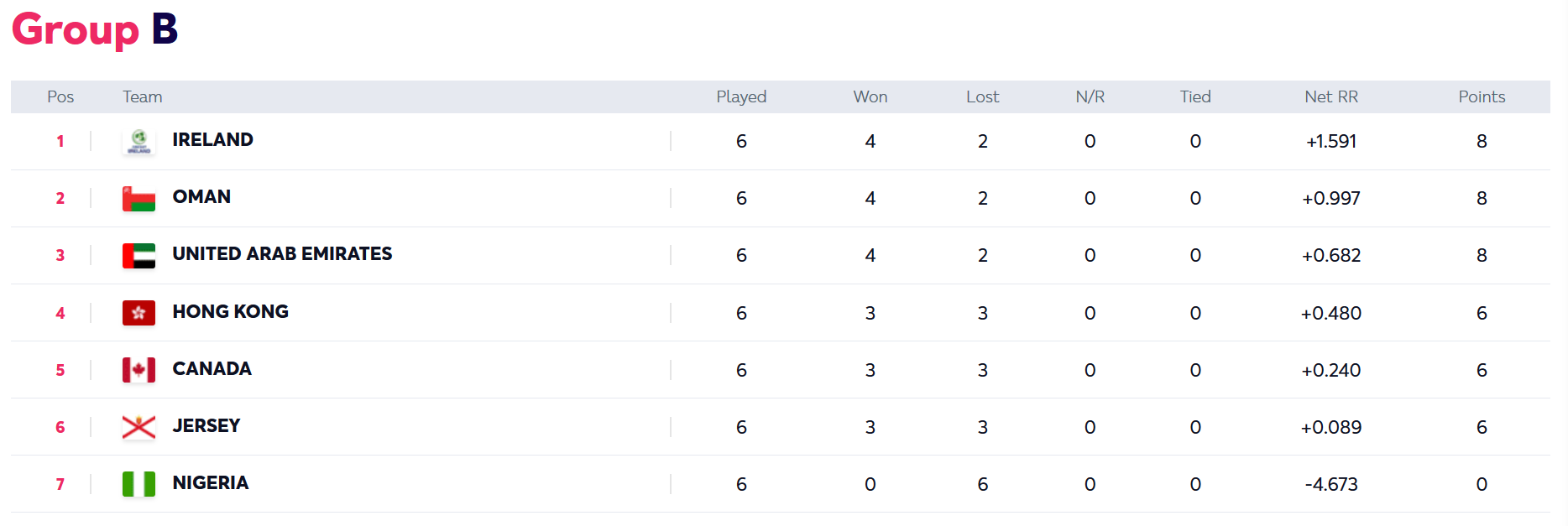Open the IRELAND team name link
Image resolution: width=1568 pixels, height=526 pixels.
click(212, 140)
